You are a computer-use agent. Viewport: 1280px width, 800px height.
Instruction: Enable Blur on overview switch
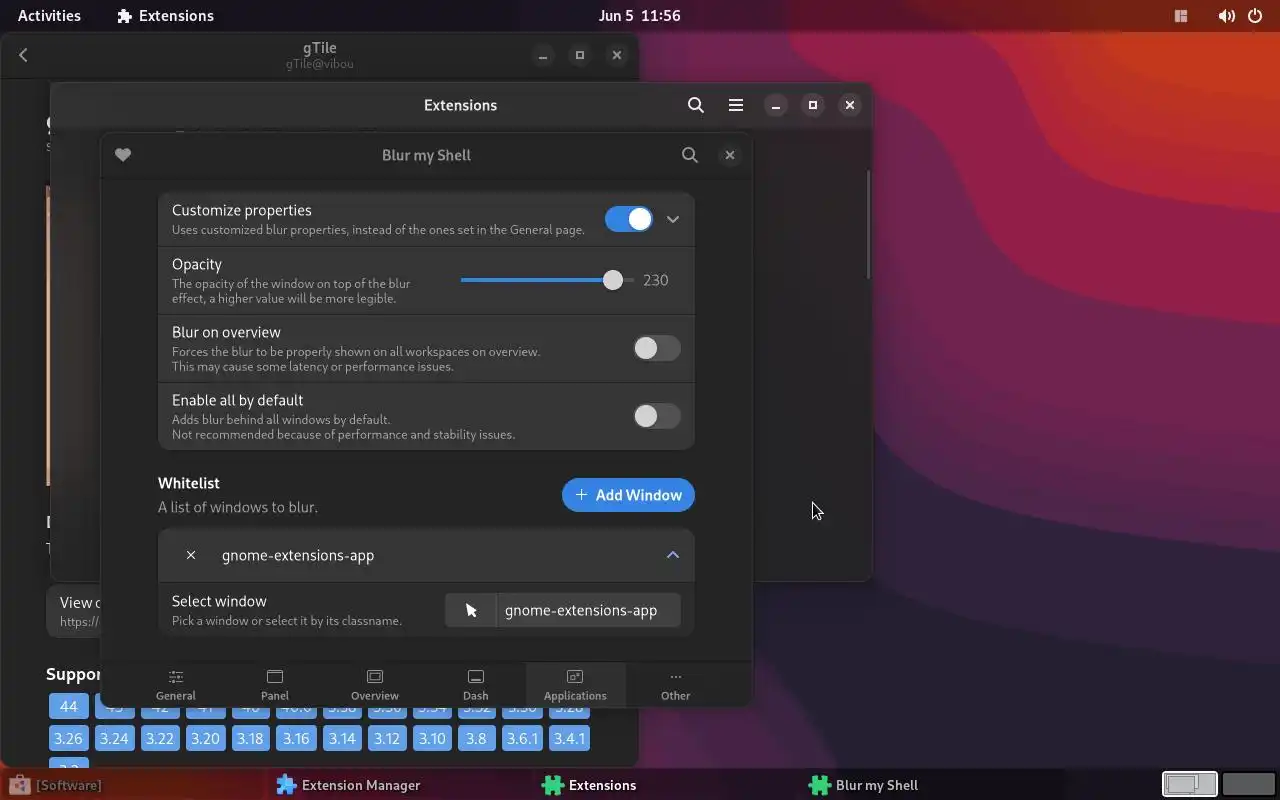[x=657, y=348]
